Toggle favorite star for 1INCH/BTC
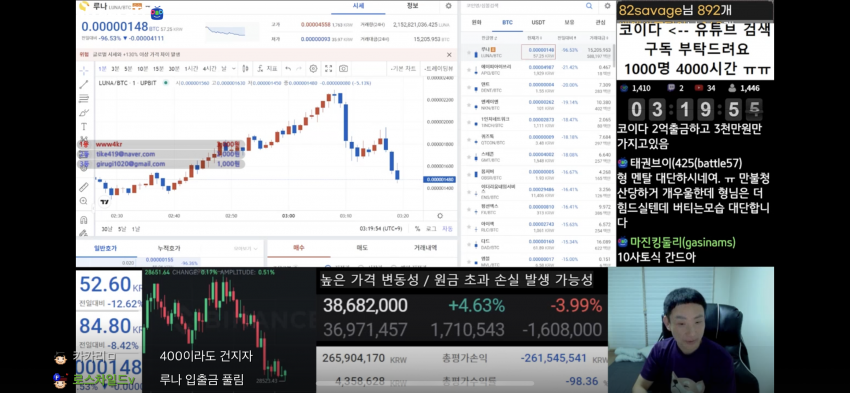 (x=469, y=122)
